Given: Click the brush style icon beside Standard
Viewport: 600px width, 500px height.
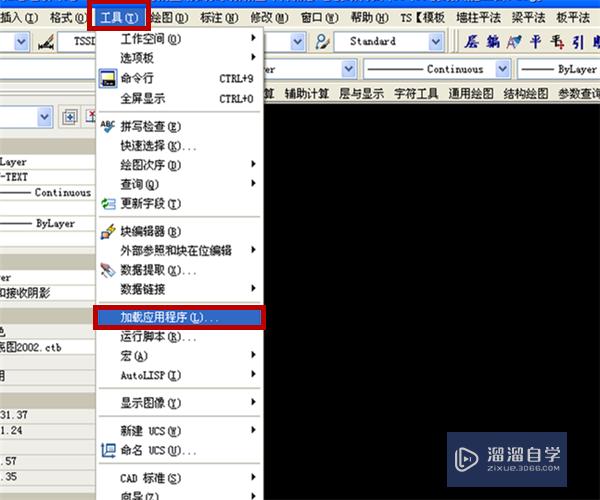Looking at the screenshot, I should click(322, 41).
